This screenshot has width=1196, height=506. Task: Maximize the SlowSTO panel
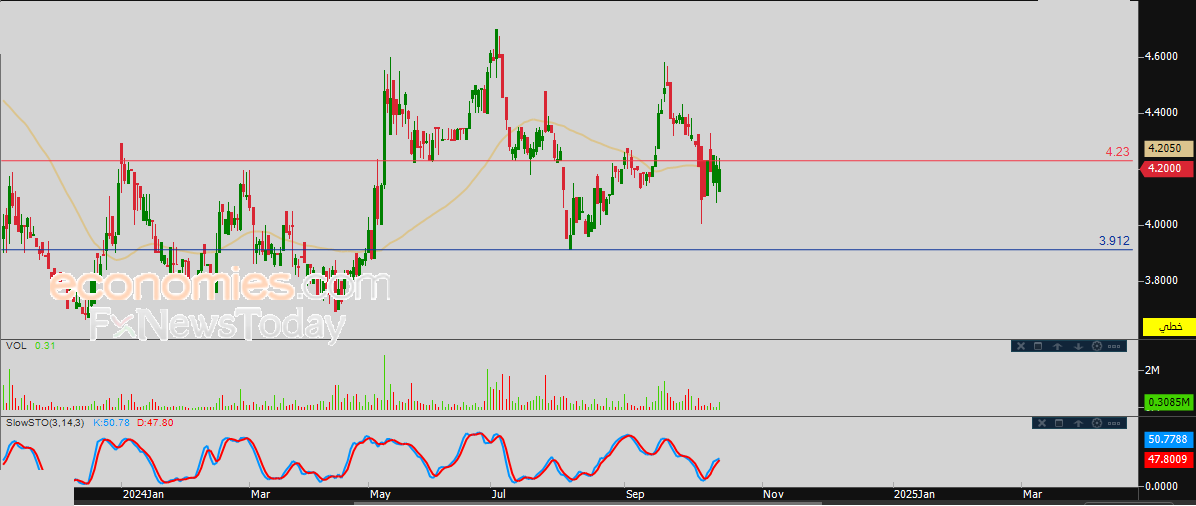click(x=1058, y=423)
